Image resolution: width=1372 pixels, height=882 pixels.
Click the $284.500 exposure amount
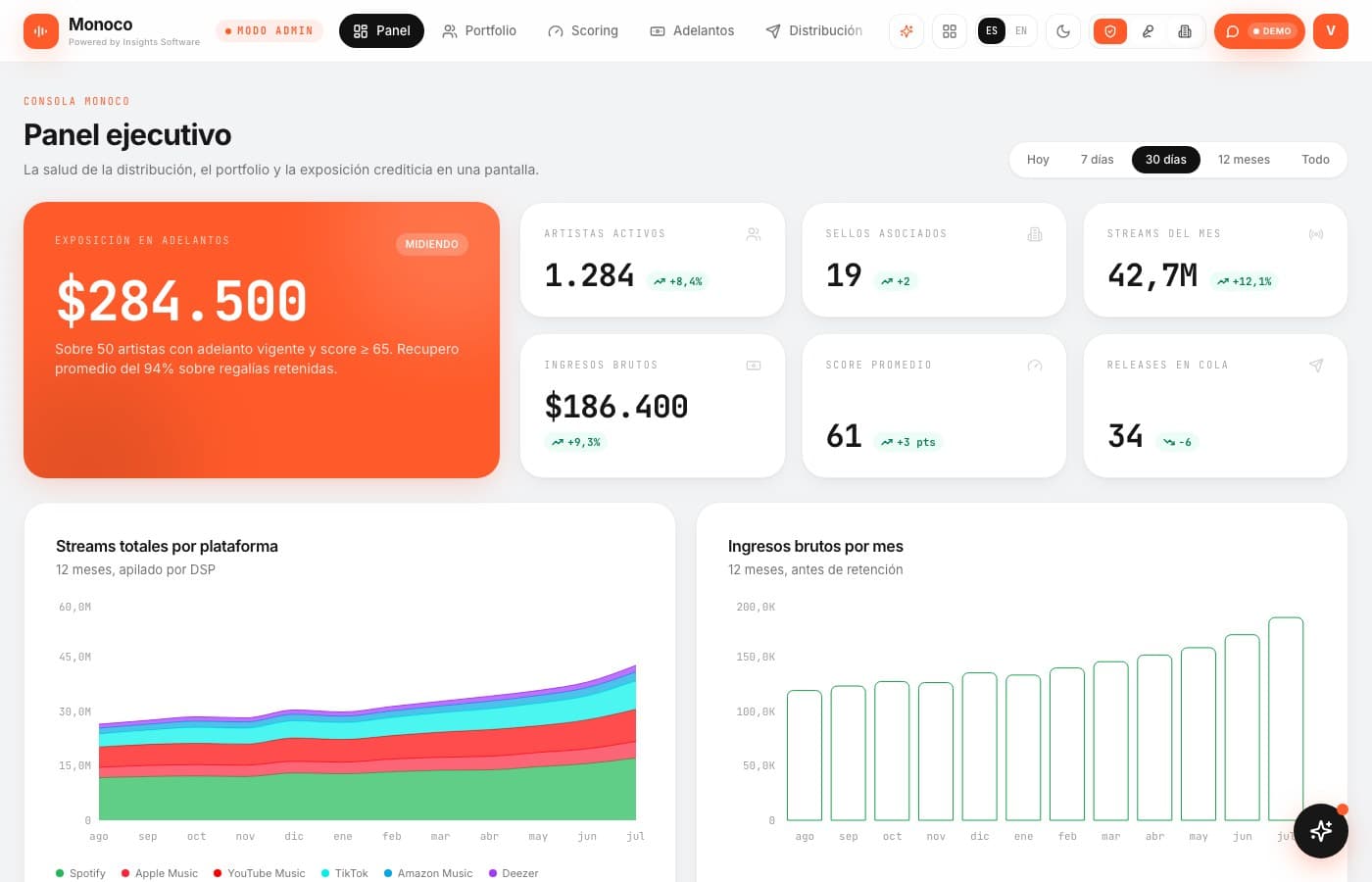coord(181,301)
